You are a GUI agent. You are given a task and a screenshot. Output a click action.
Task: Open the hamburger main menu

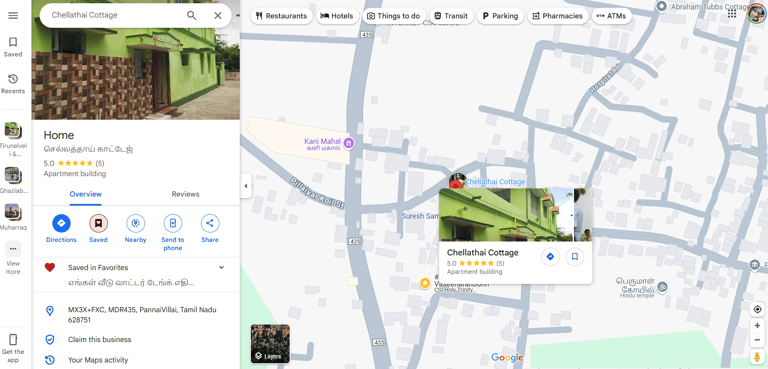coord(13,16)
